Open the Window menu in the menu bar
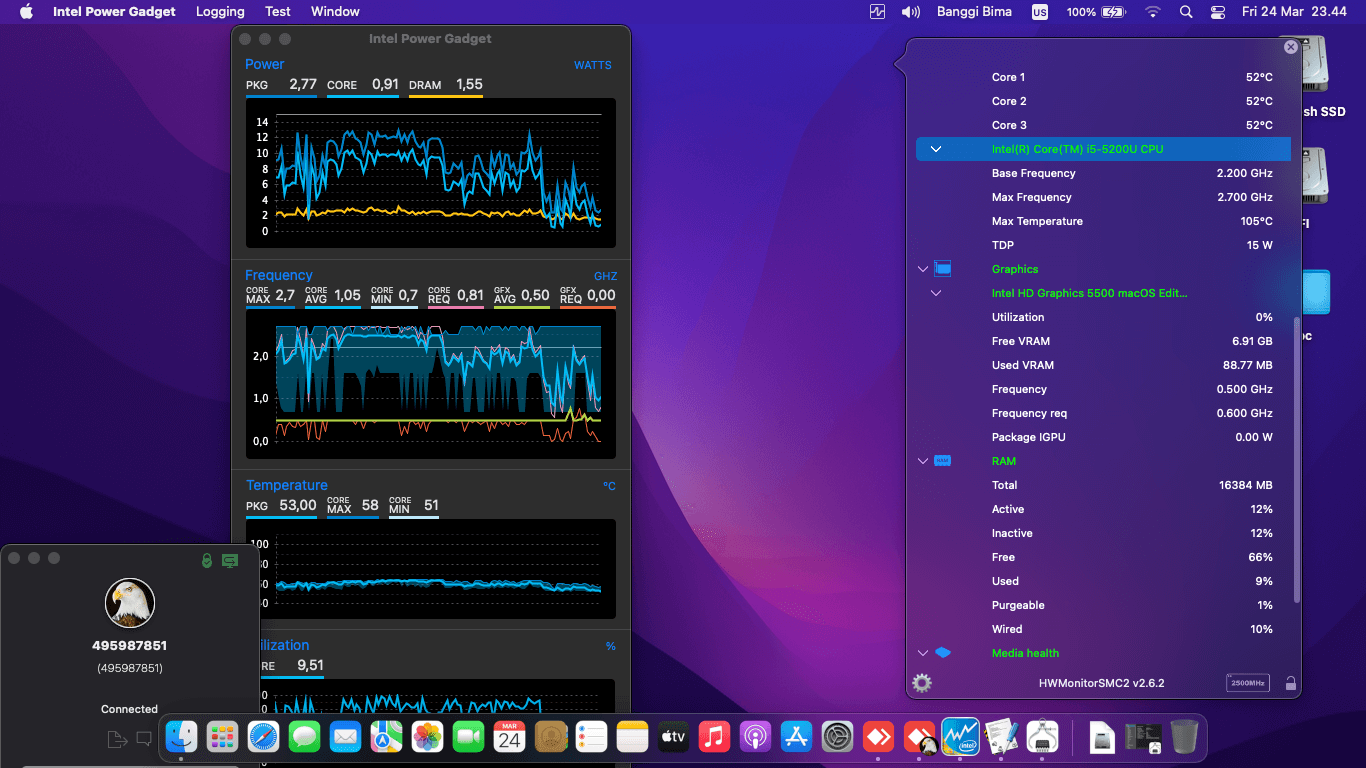 pos(335,11)
